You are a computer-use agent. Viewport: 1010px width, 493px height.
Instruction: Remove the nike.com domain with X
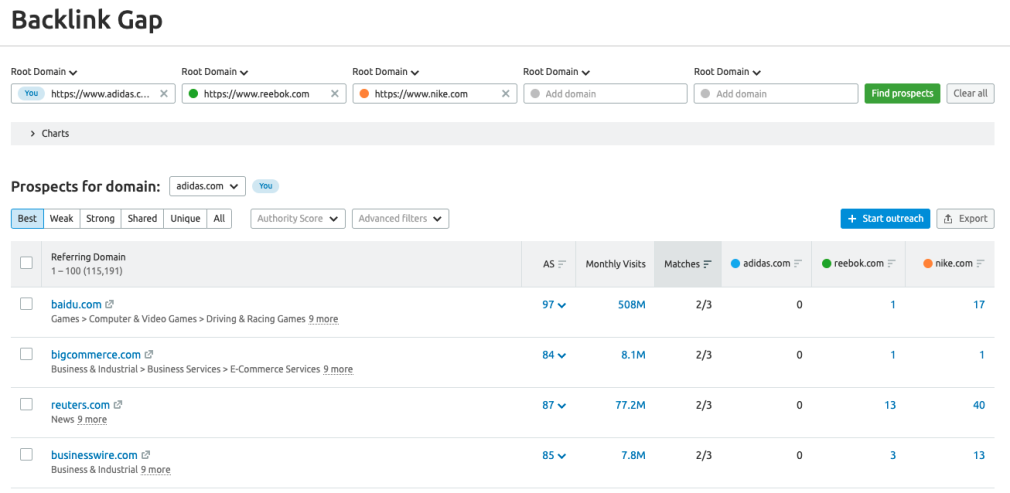(x=506, y=93)
